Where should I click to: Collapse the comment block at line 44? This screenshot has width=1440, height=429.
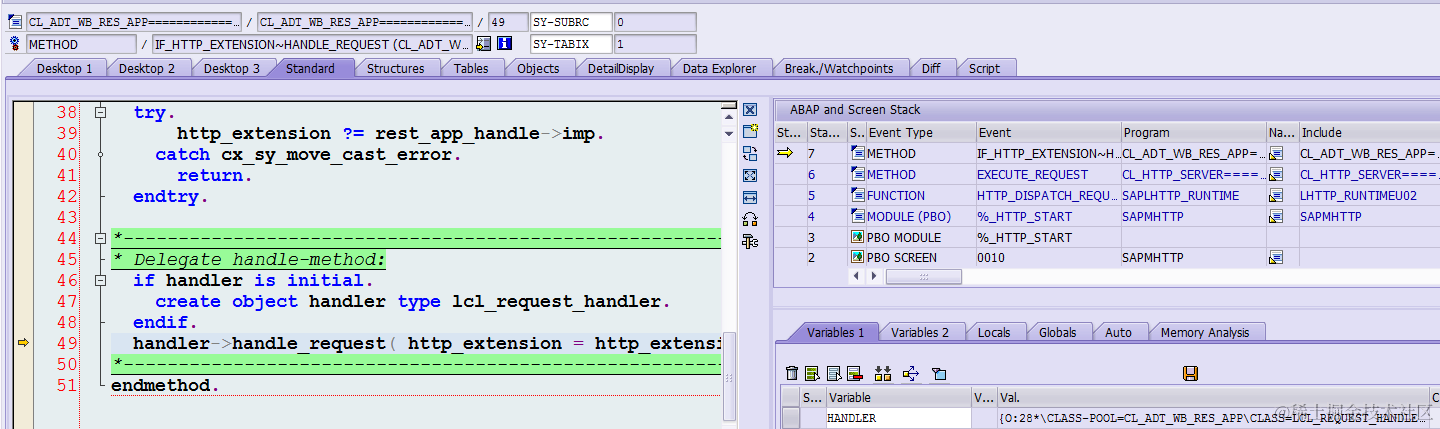(x=100, y=239)
